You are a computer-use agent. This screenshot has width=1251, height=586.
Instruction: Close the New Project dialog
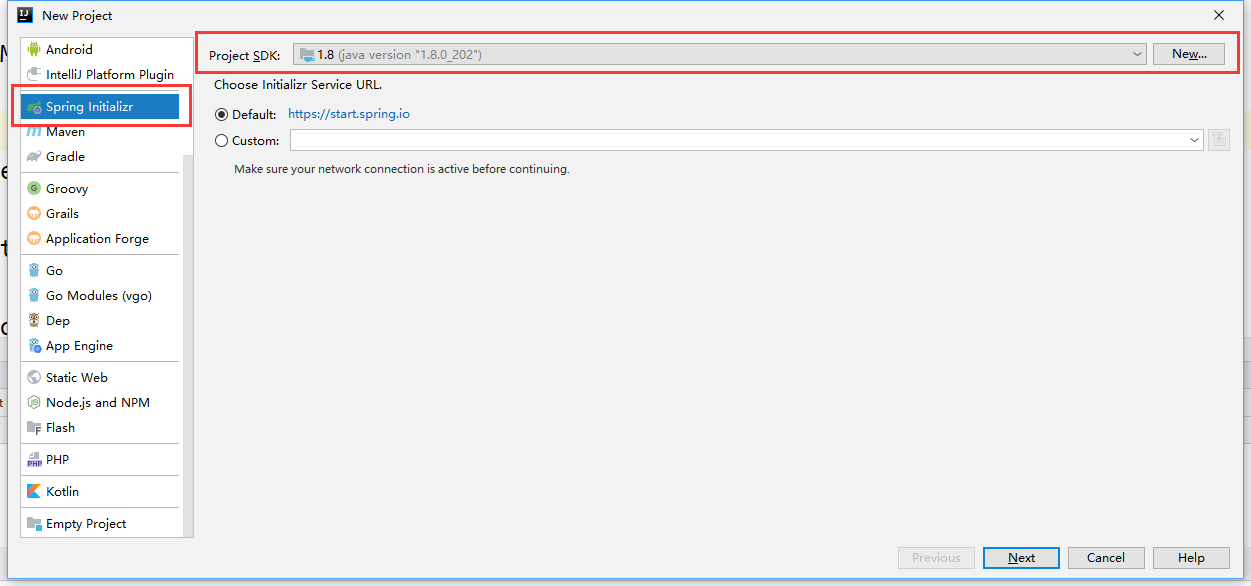1219,15
